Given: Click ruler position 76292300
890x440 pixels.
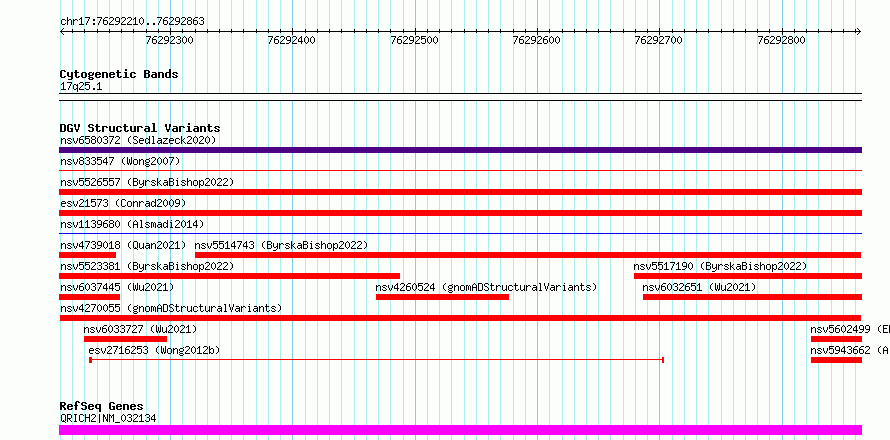Looking at the screenshot, I should (x=170, y=40).
